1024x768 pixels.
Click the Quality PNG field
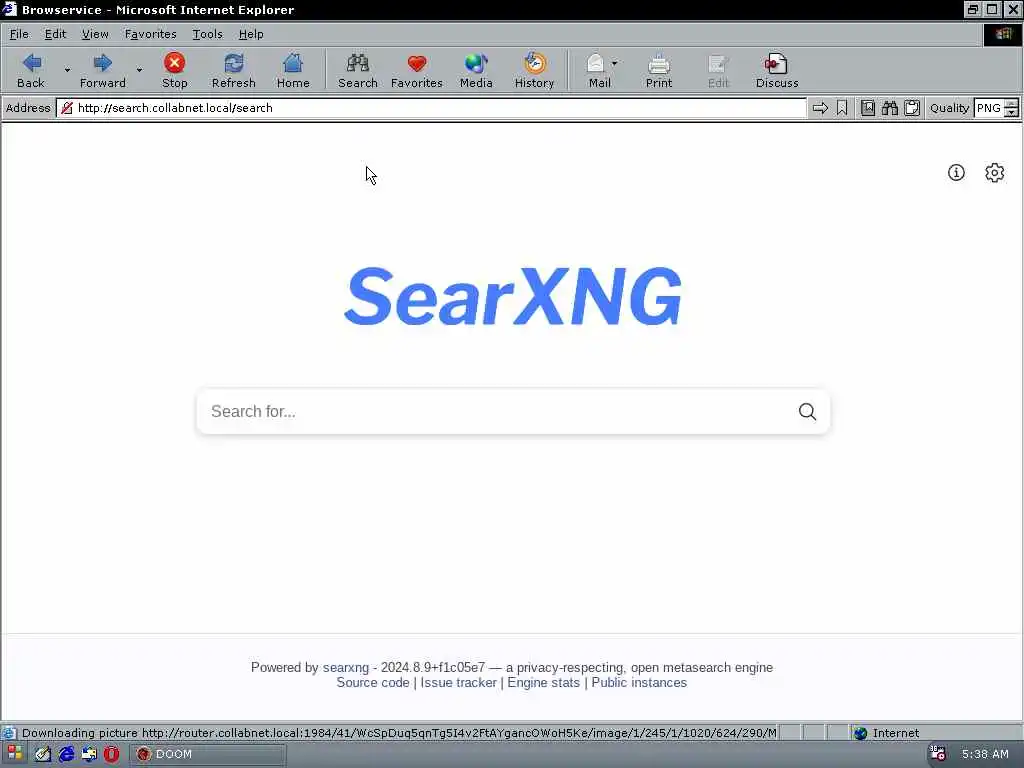(989, 108)
